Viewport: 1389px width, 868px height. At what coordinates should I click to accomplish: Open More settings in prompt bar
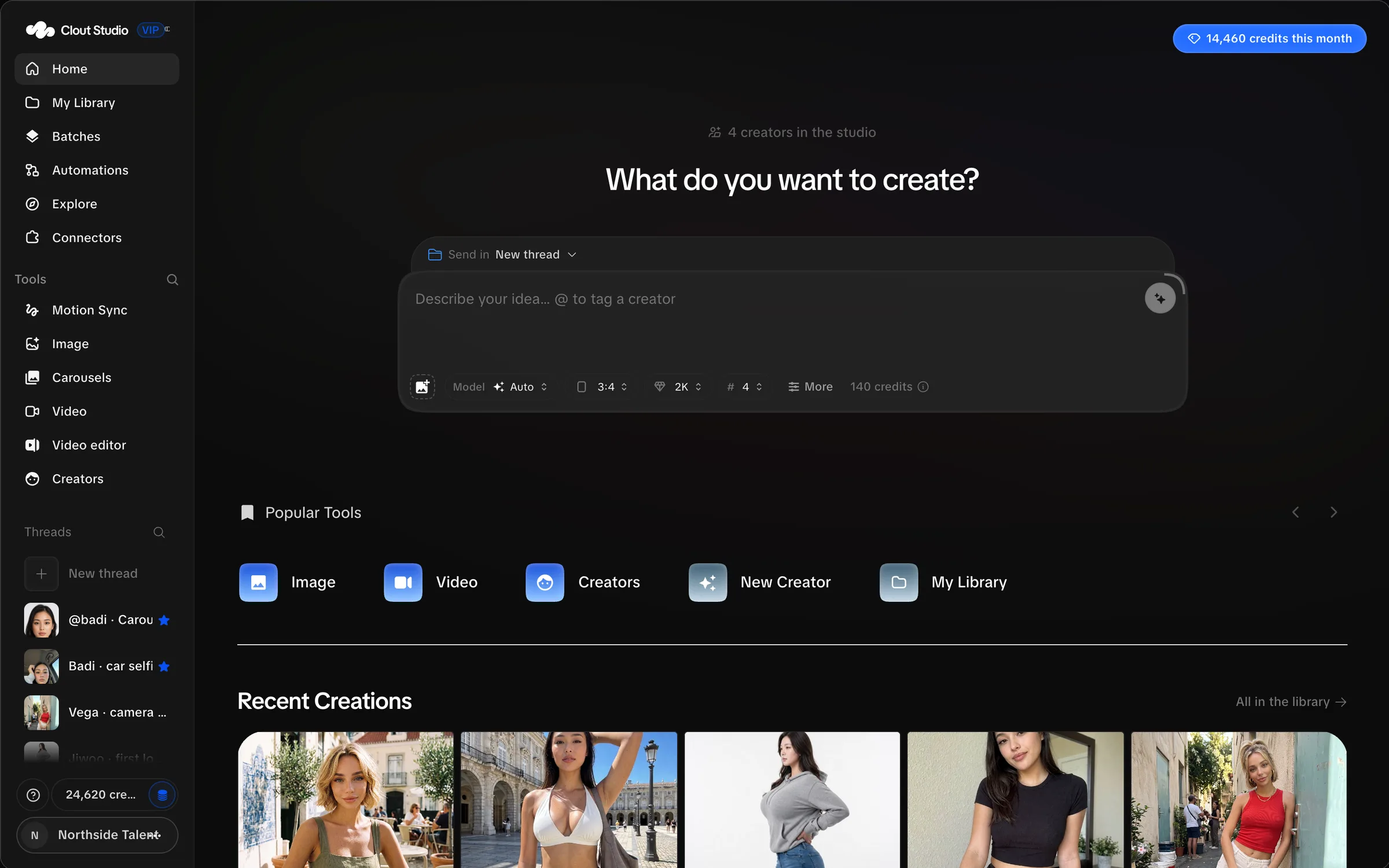pos(810,387)
